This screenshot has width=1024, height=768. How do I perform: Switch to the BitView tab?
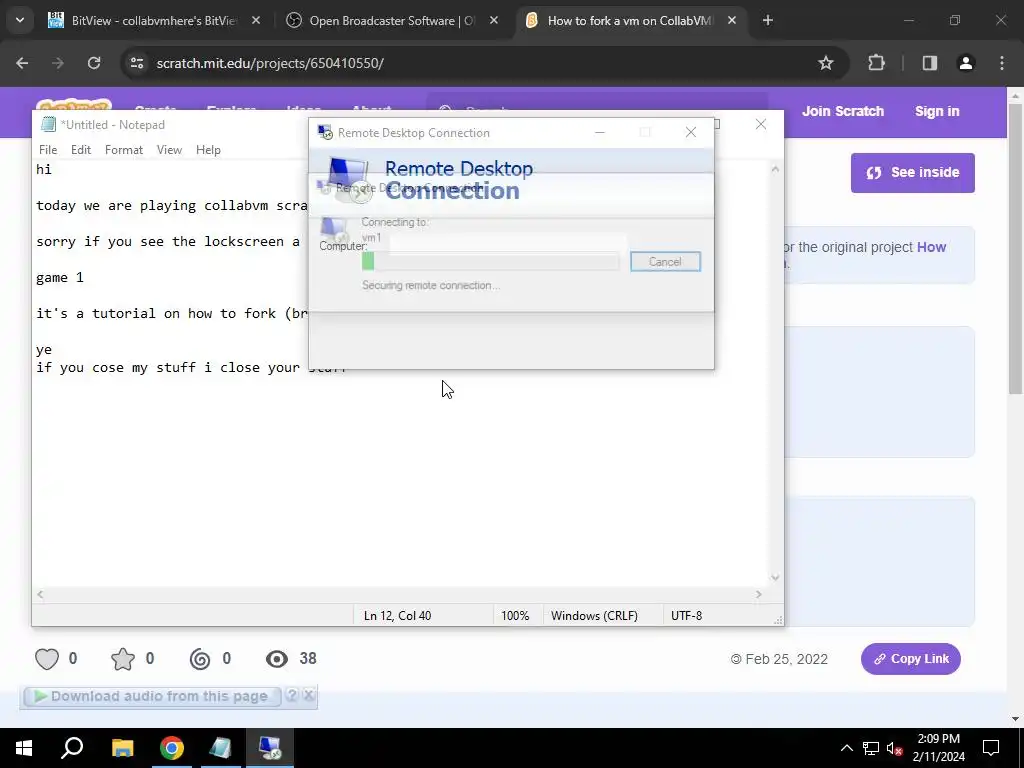(x=153, y=20)
